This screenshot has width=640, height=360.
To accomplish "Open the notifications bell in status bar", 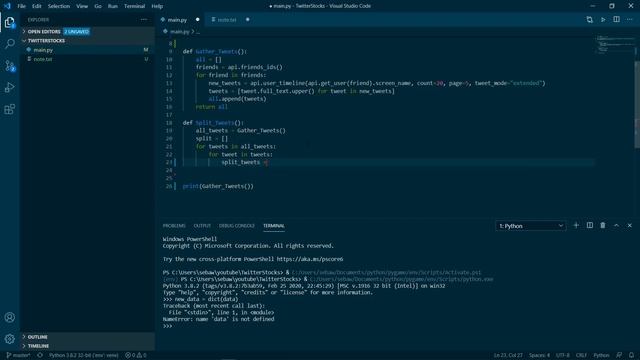I will 631,355.
